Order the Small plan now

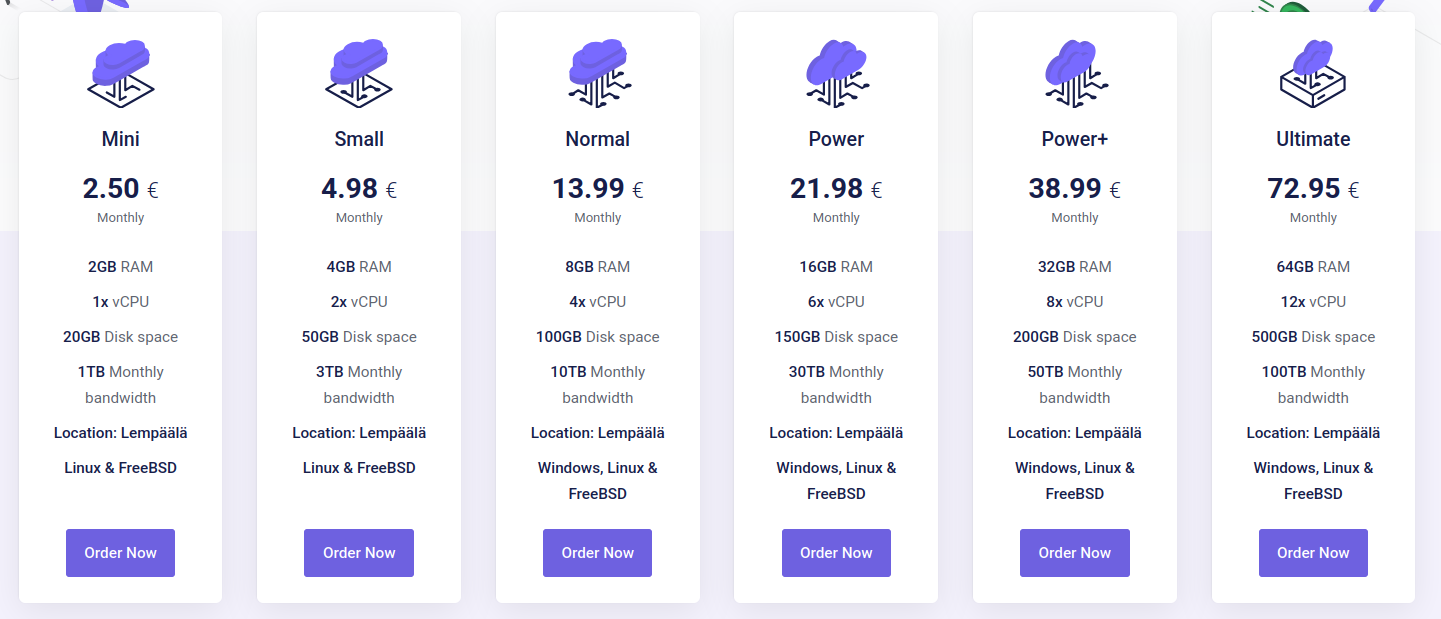coord(359,553)
